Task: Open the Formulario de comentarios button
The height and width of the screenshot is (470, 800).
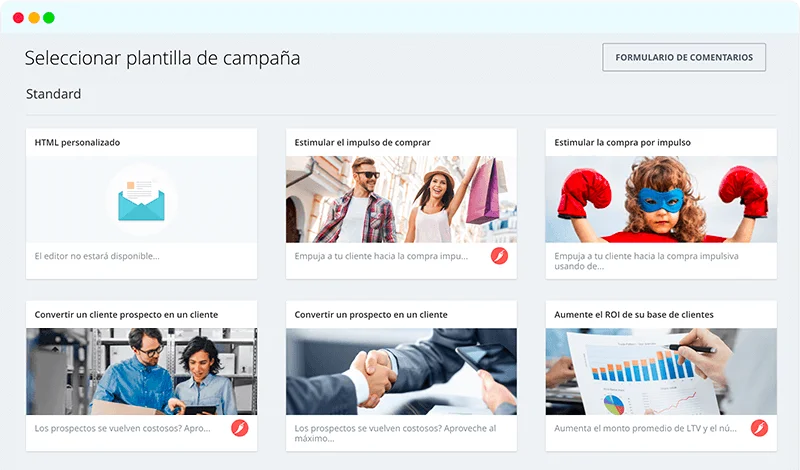Action: (x=684, y=57)
